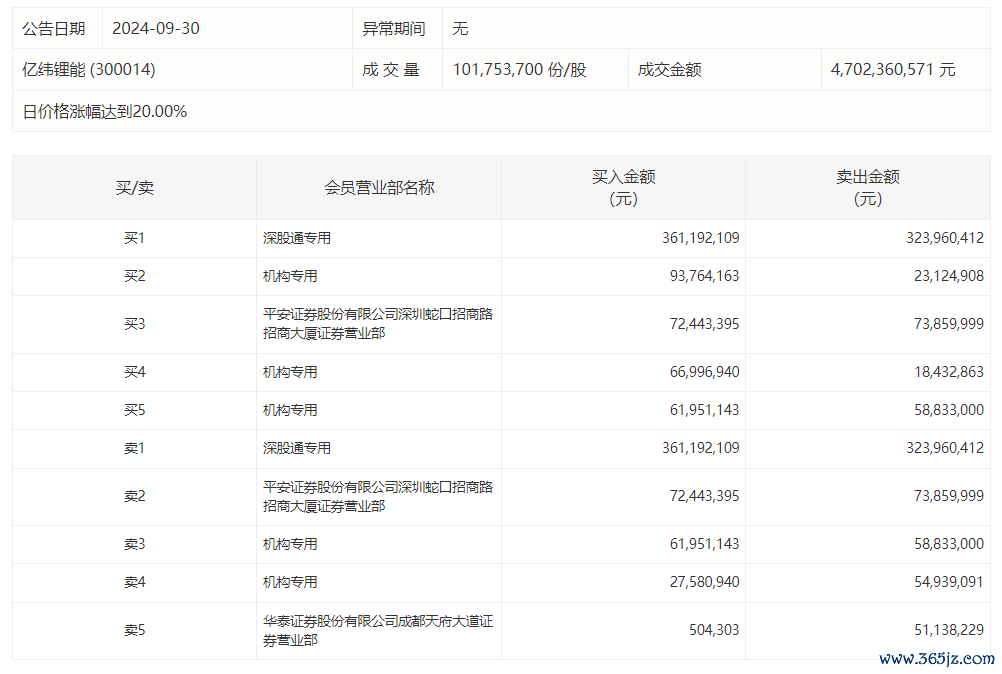Click the 无 value for 异常期间
This screenshot has width=1002, height=674.
tap(460, 29)
